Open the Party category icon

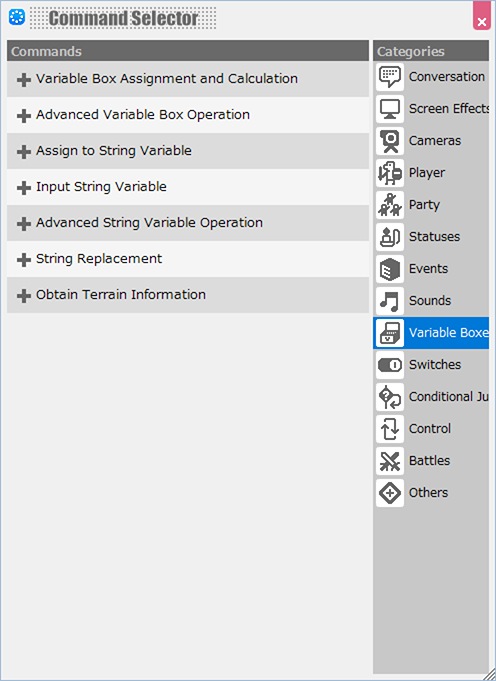point(390,205)
